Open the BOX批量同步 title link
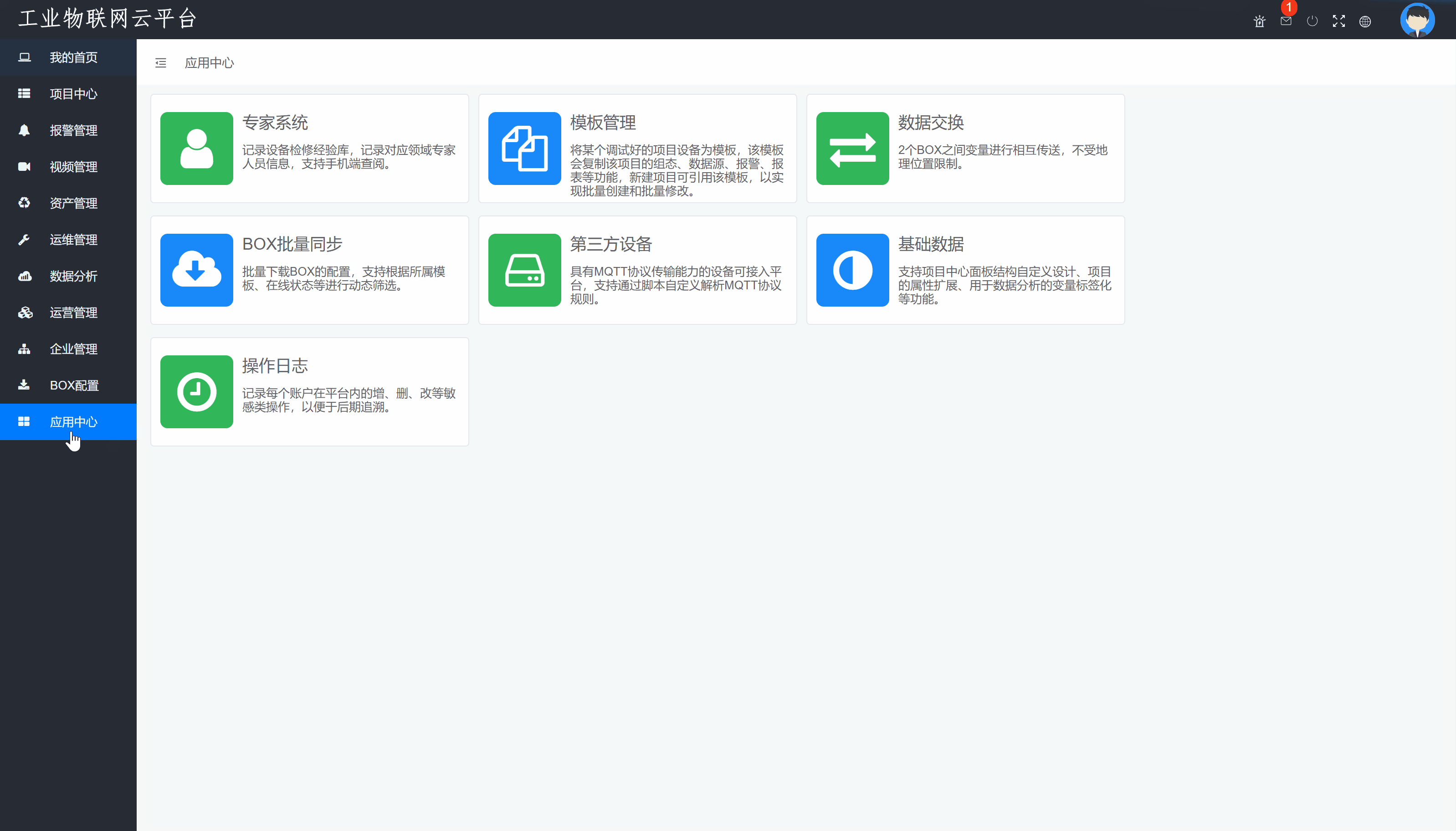Screen dimensions: 1456x831 pos(292,244)
